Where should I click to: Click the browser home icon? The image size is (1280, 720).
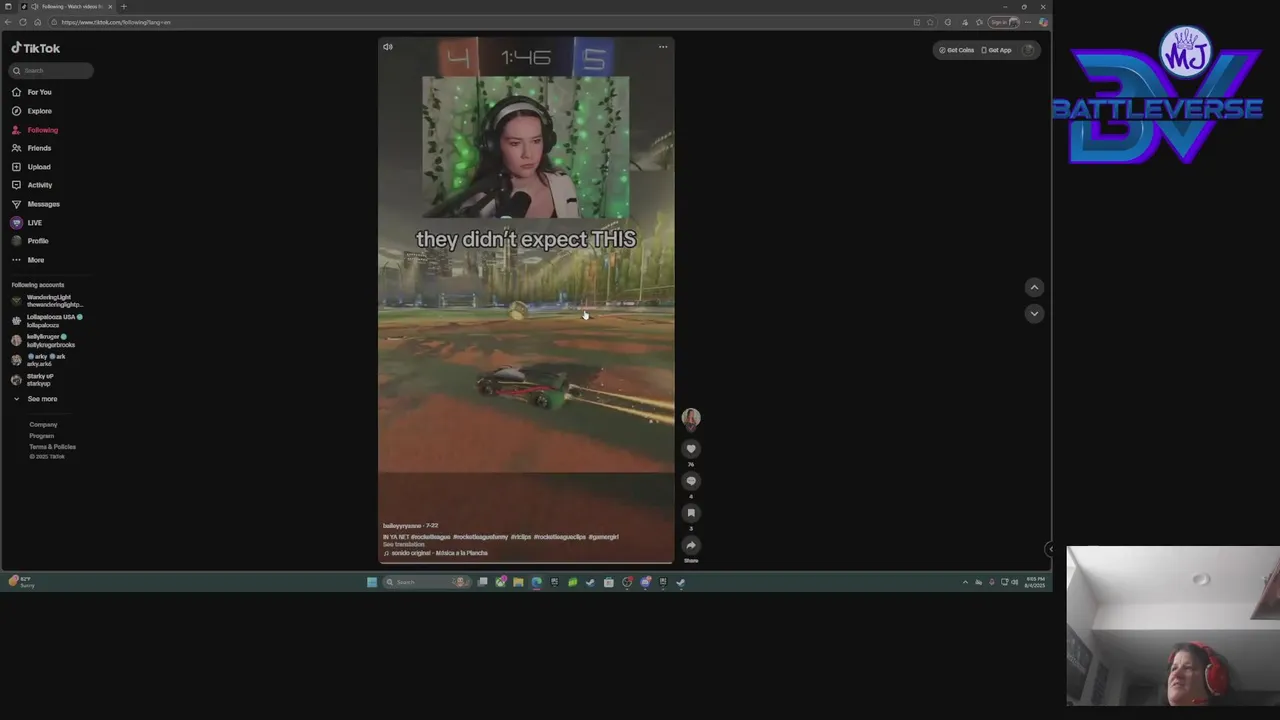coord(38,22)
